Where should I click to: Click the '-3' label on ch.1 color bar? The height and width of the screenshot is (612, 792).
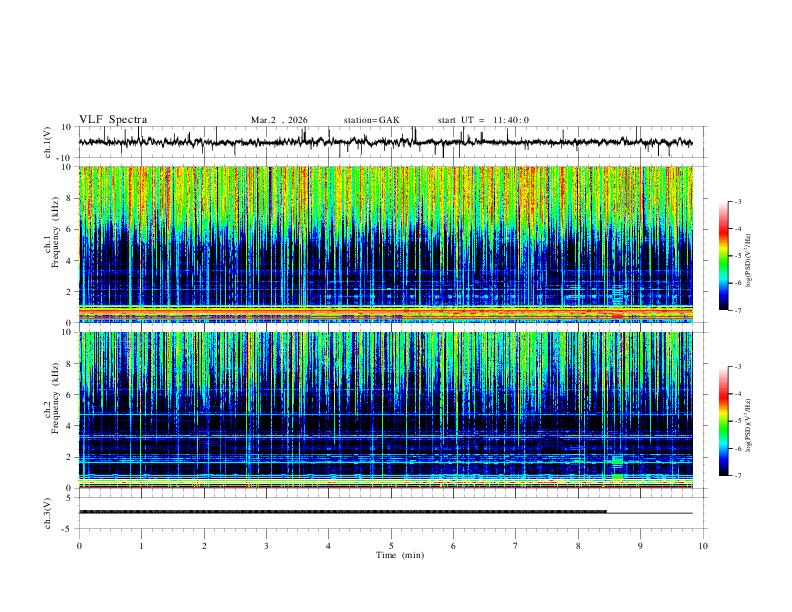738,201
